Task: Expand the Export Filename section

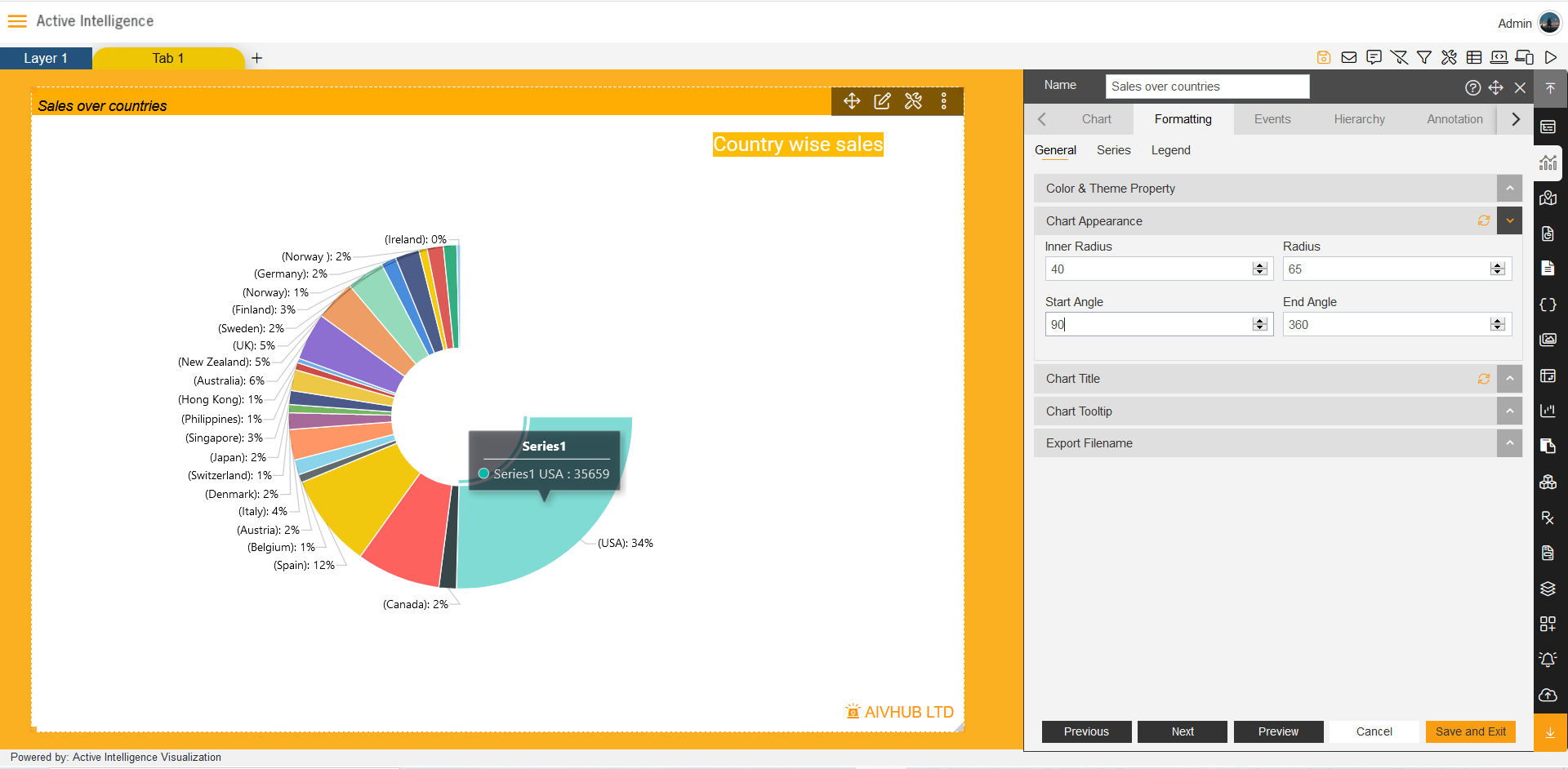Action: pyautogui.click(x=1509, y=443)
